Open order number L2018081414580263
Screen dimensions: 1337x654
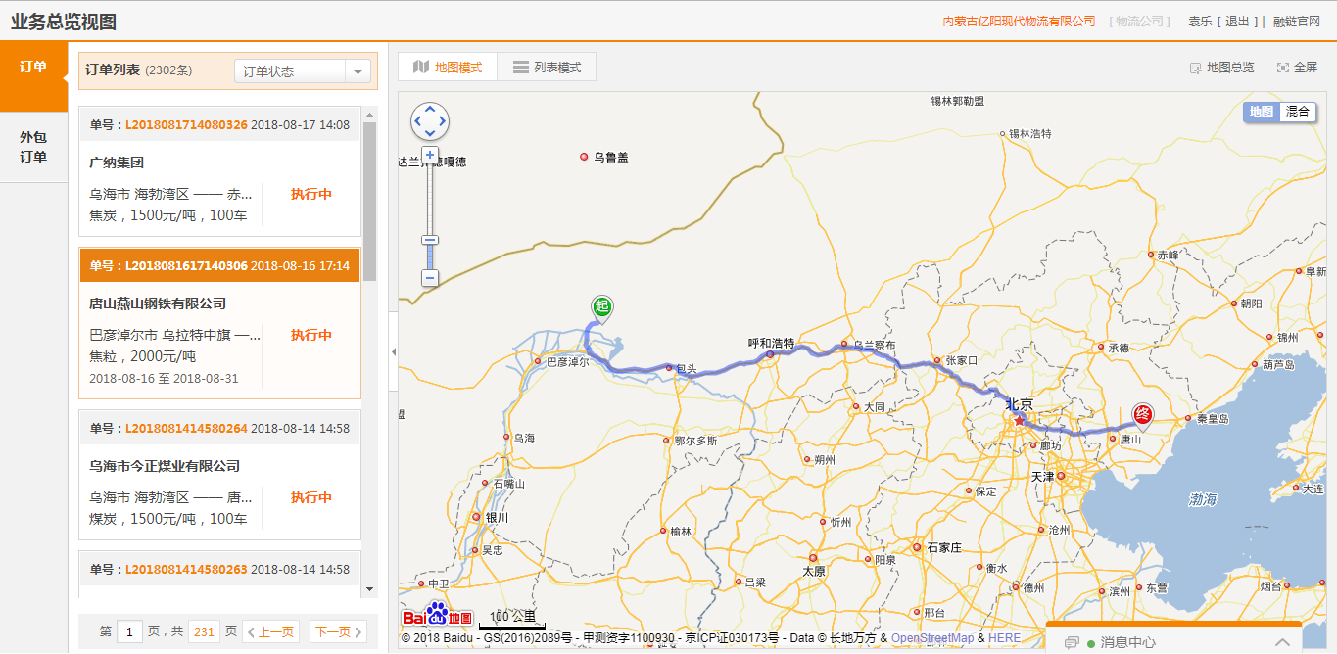coord(186,570)
